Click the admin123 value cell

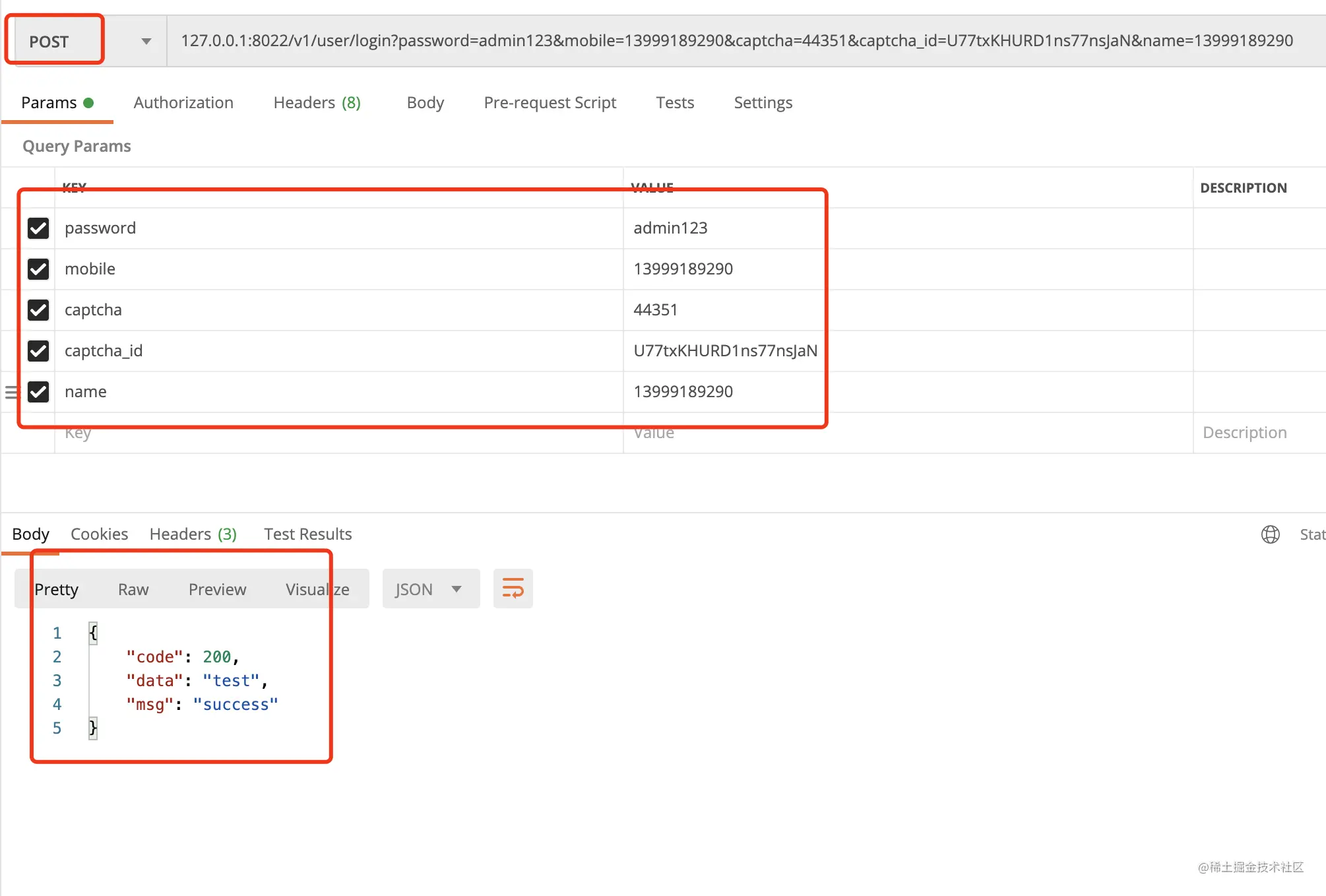[908, 228]
